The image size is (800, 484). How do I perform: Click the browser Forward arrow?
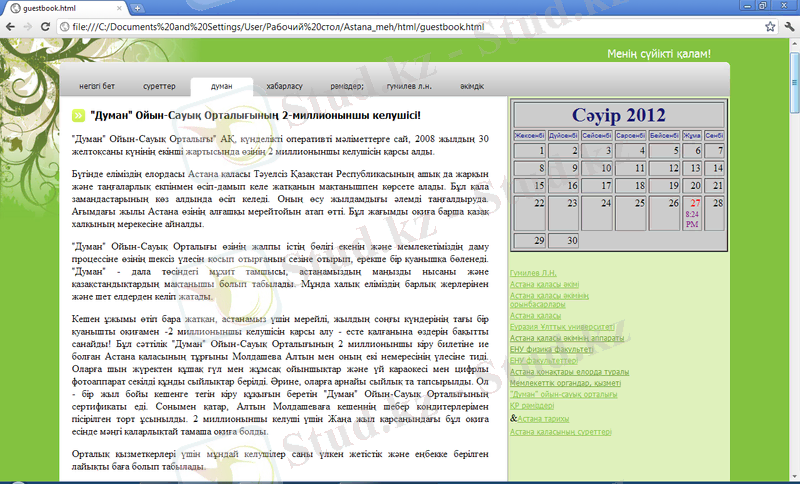click(x=28, y=27)
